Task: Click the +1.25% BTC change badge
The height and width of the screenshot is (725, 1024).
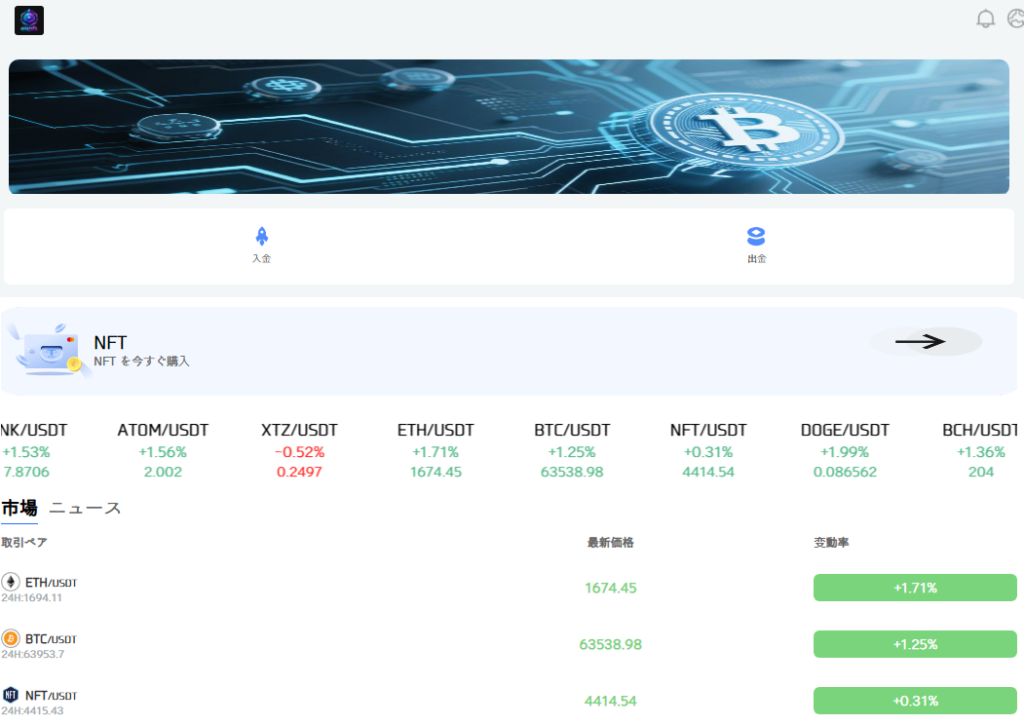Action: coord(915,645)
